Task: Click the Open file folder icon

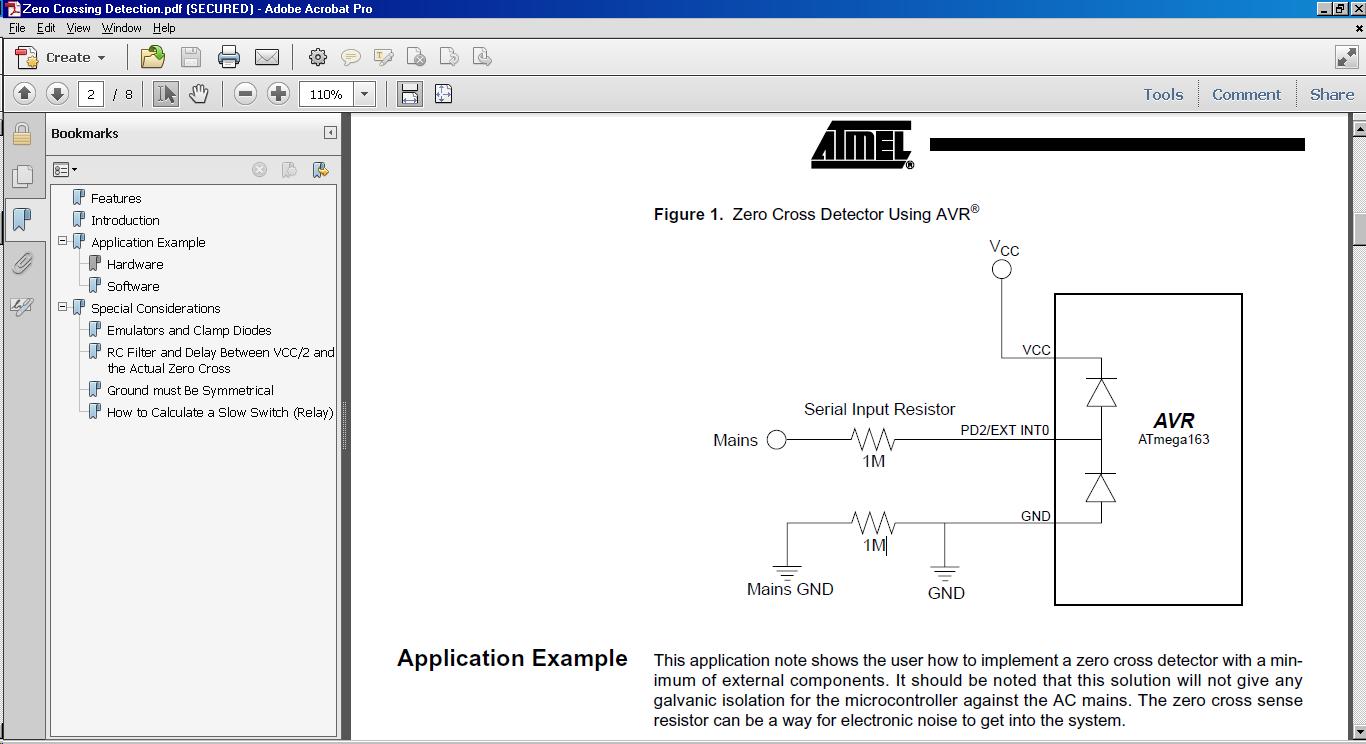Action: coord(153,57)
